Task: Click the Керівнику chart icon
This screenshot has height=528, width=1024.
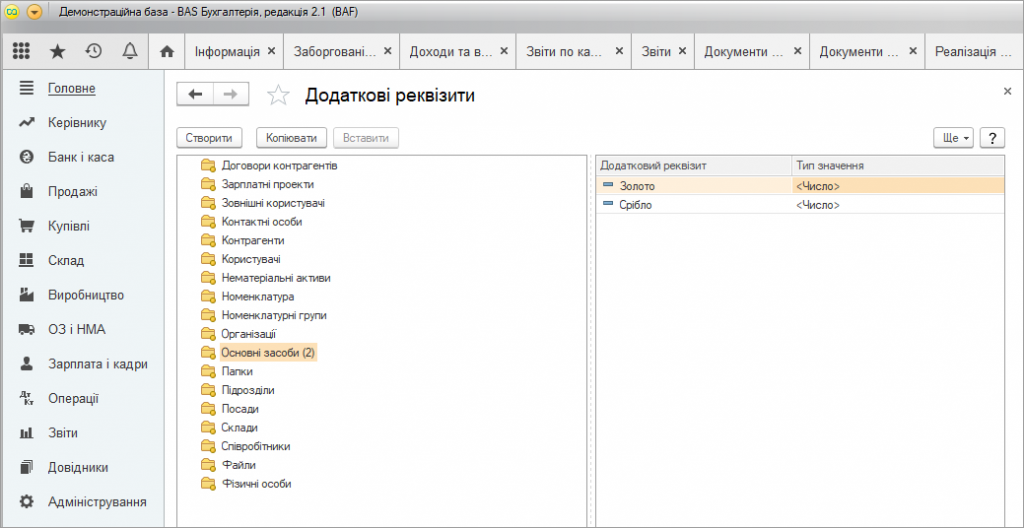Action: (x=26, y=122)
